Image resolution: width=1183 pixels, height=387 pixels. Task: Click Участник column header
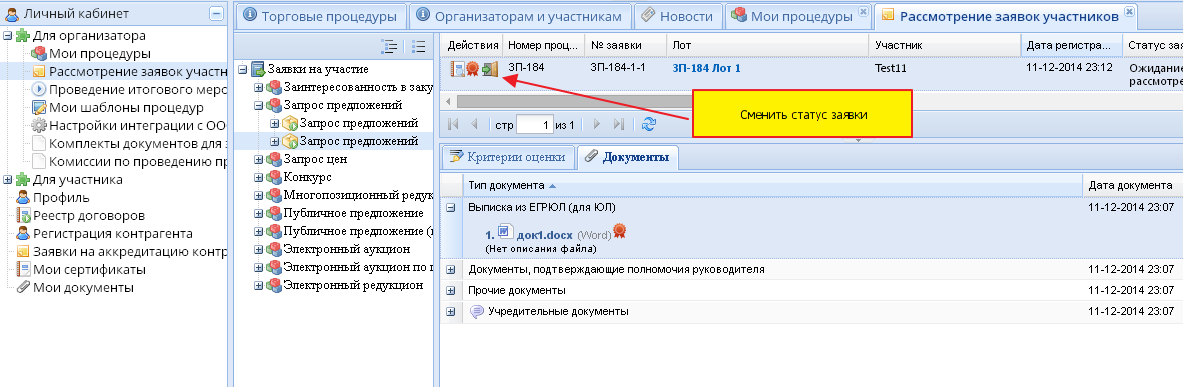coord(945,45)
